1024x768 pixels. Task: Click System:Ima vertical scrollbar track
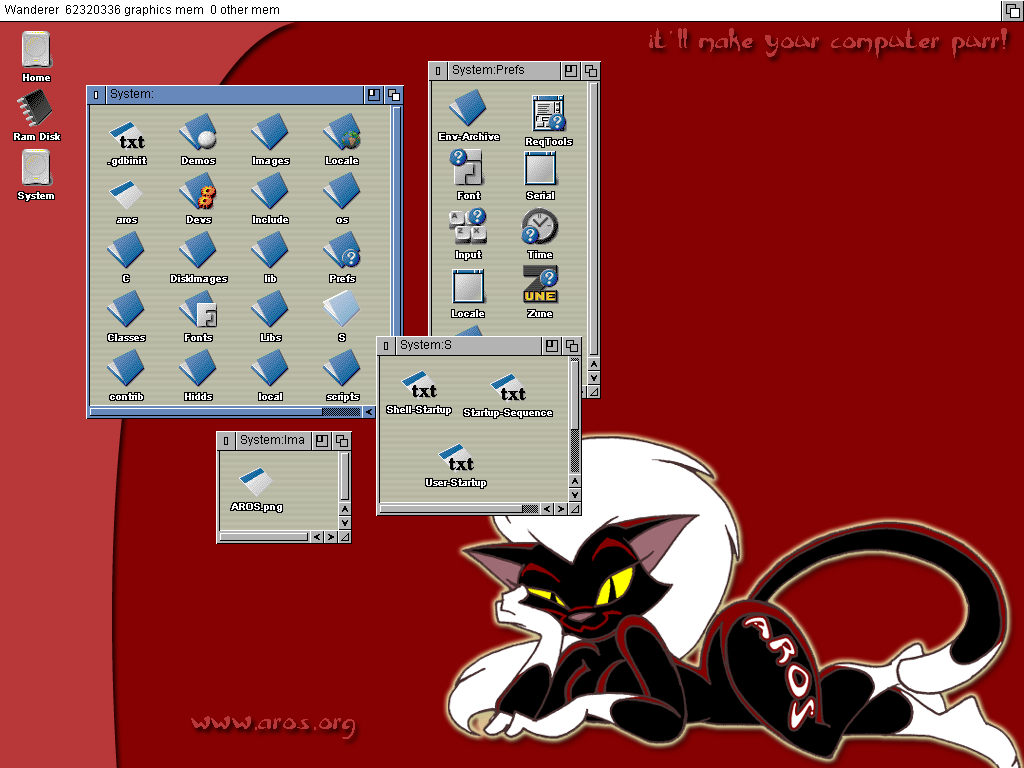click(x=345, y=477)
